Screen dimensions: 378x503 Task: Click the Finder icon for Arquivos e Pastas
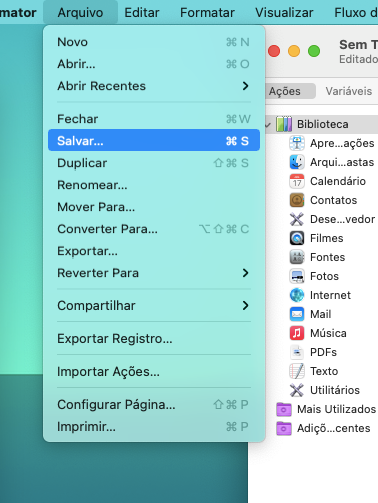coord(297,162)
